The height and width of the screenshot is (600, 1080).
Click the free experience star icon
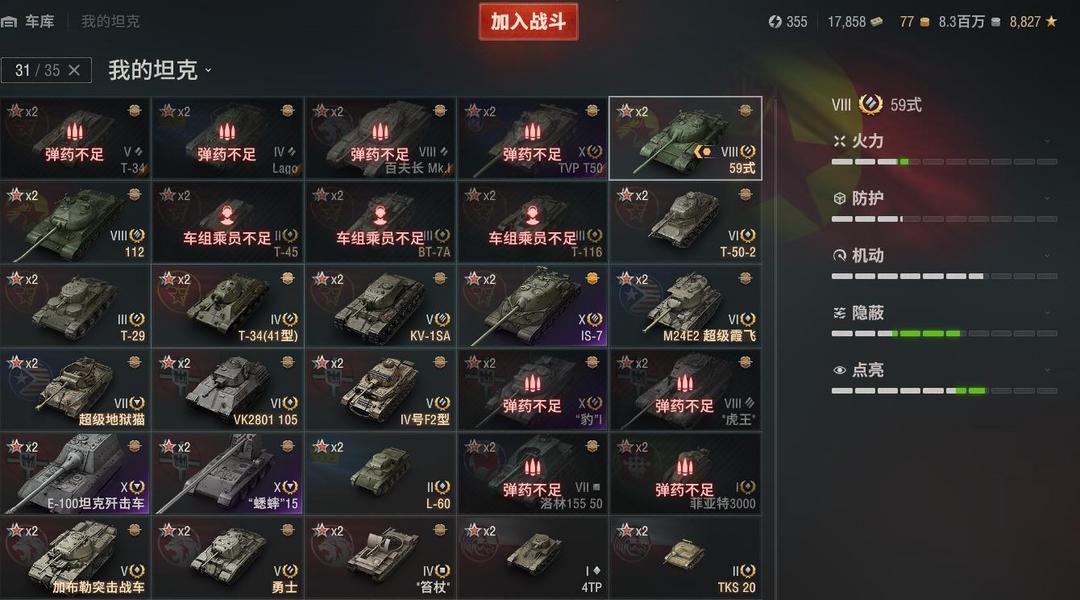coord(1051,22)
